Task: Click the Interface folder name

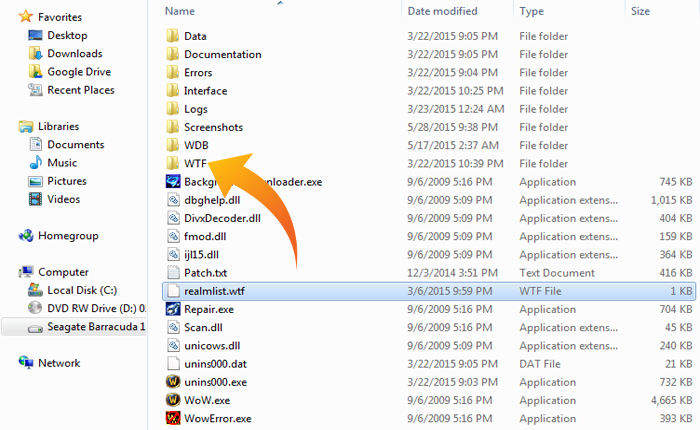Action: point(206,91)
